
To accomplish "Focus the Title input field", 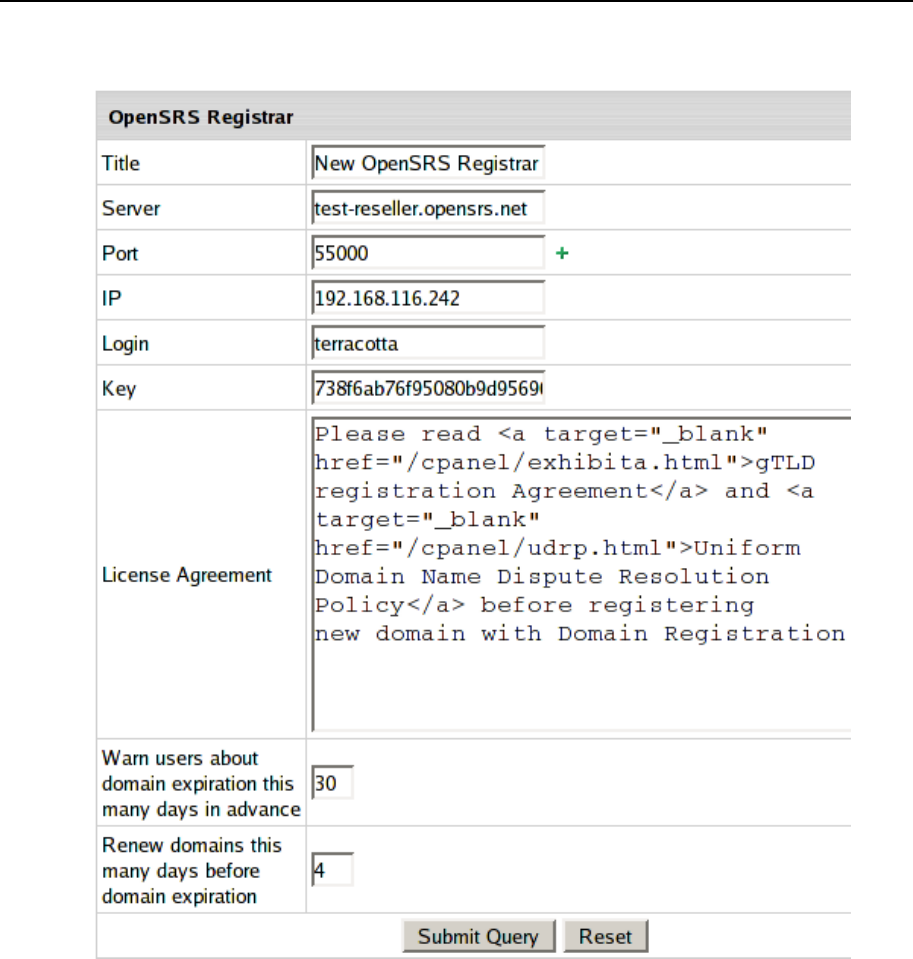I will [428, 164].
